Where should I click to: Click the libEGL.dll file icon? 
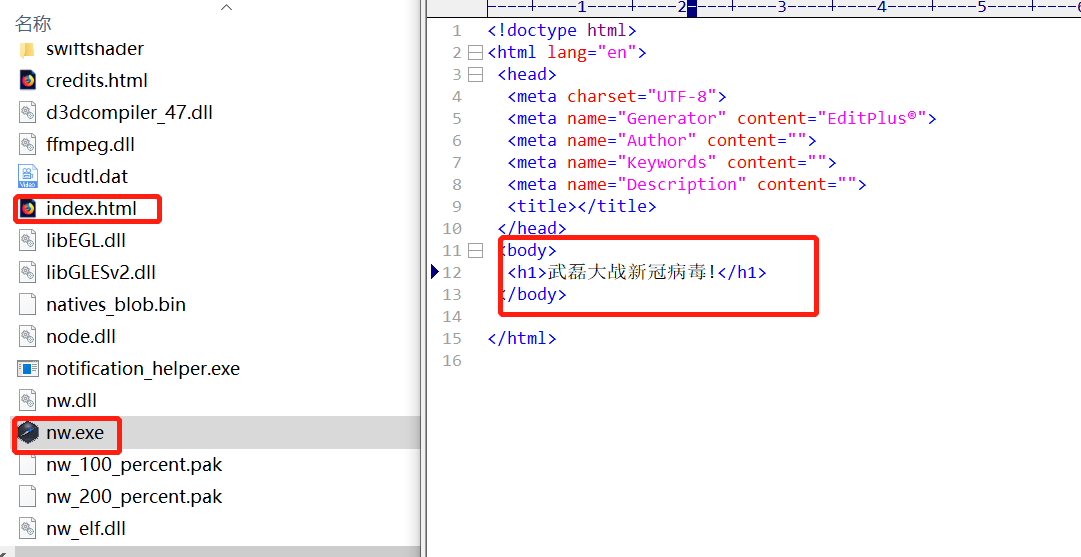[x=28, y=241]
